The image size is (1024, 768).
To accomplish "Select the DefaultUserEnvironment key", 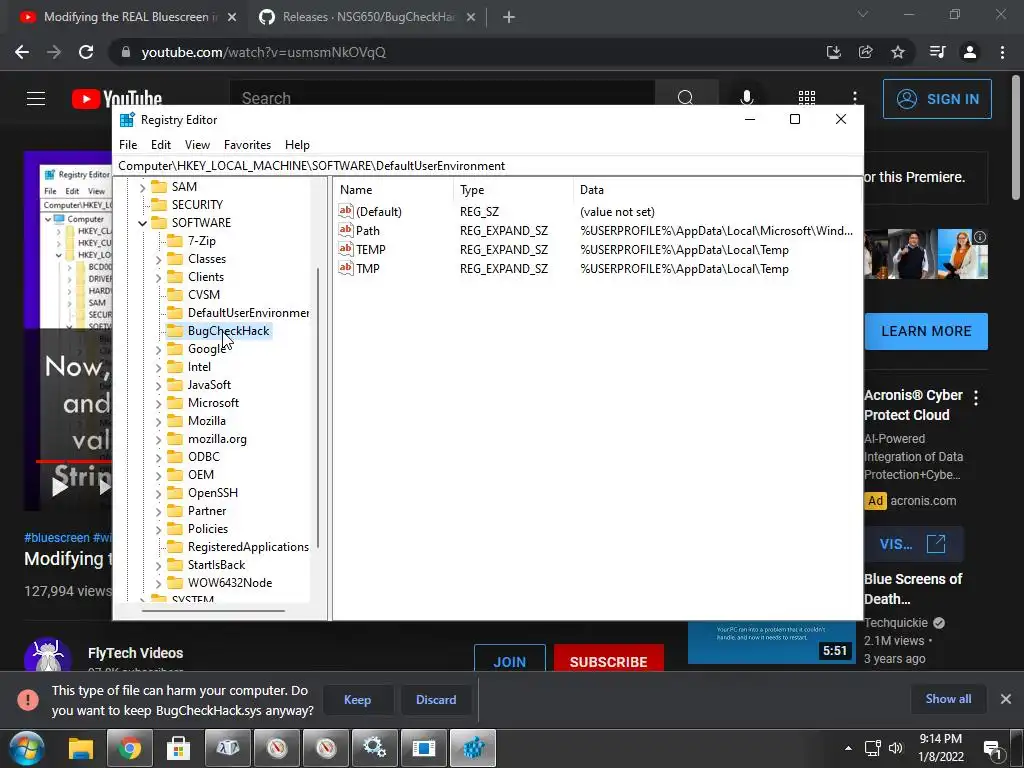I will pos(248,313).
